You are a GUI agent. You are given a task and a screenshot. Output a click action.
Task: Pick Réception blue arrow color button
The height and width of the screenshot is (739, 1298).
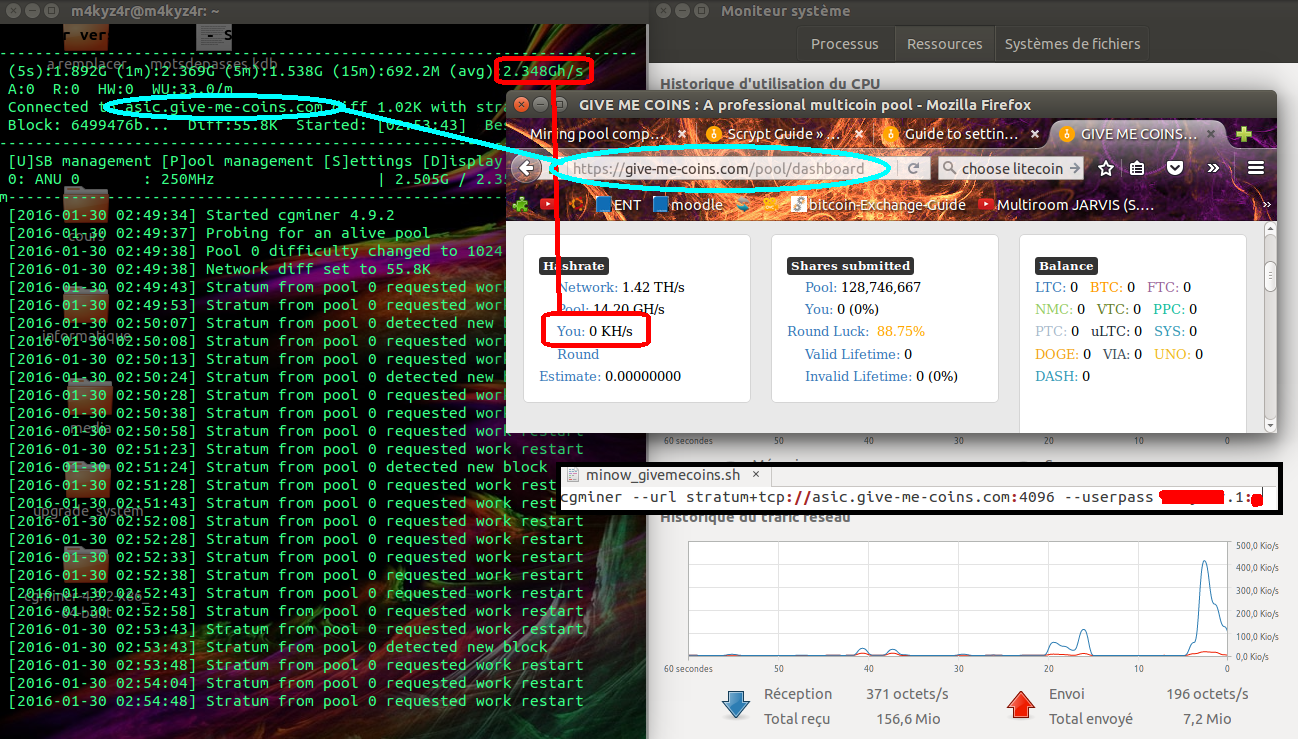coord(736,705)
